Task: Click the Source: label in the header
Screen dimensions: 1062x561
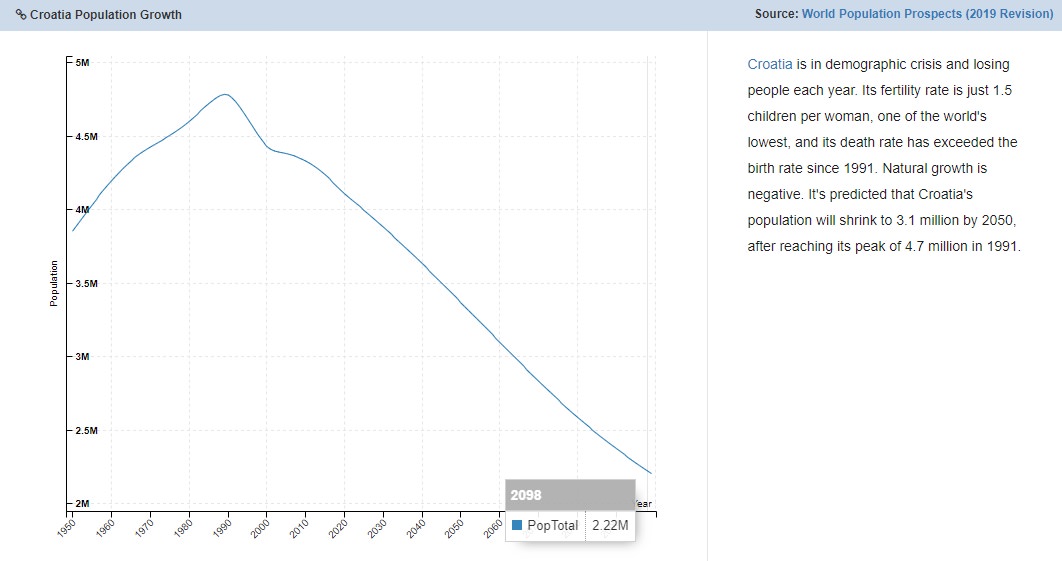Action: [776, 14]
